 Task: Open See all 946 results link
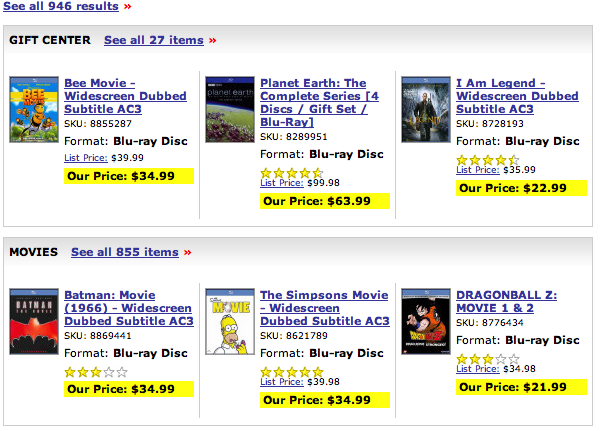click(x=62, y=6)
